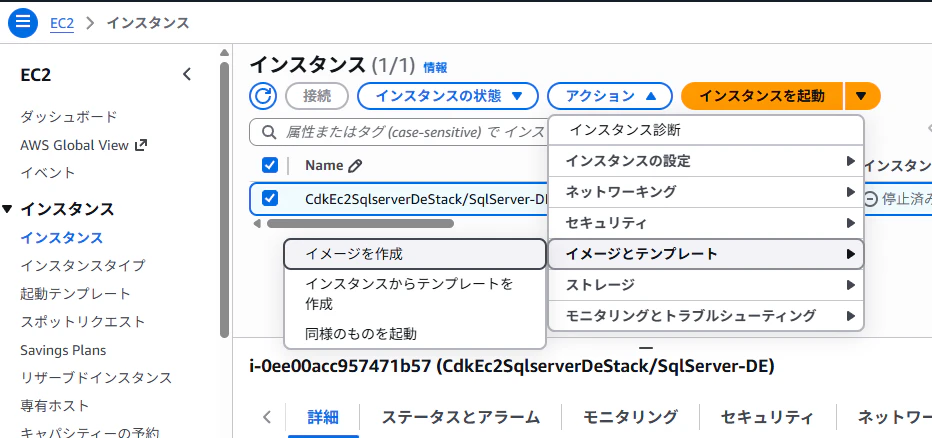Open the split arrow next to インスタンスを起動
932x438 pixels.
coord(862,96)
